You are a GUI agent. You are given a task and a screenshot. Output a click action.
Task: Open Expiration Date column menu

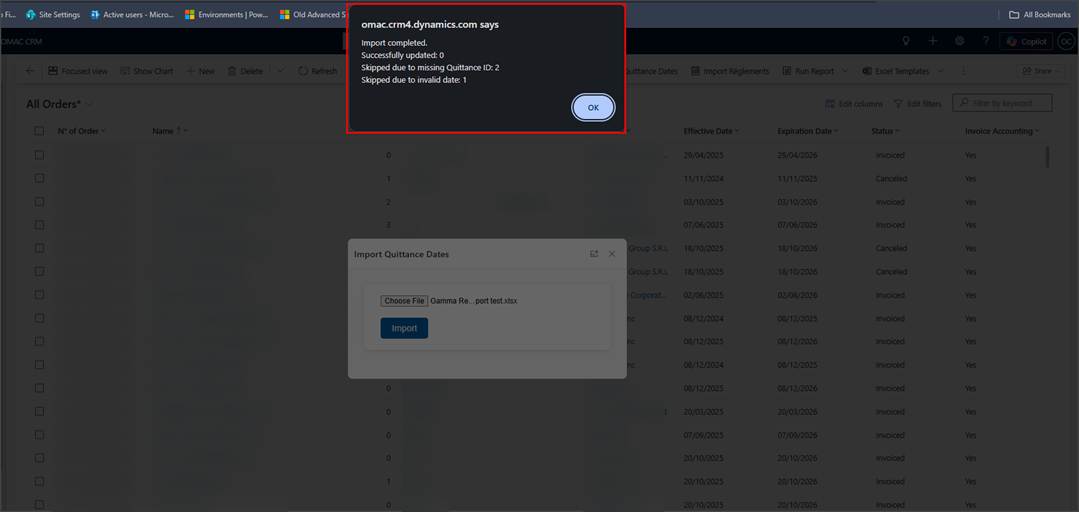pyautogui.click(x=808, y=131)
